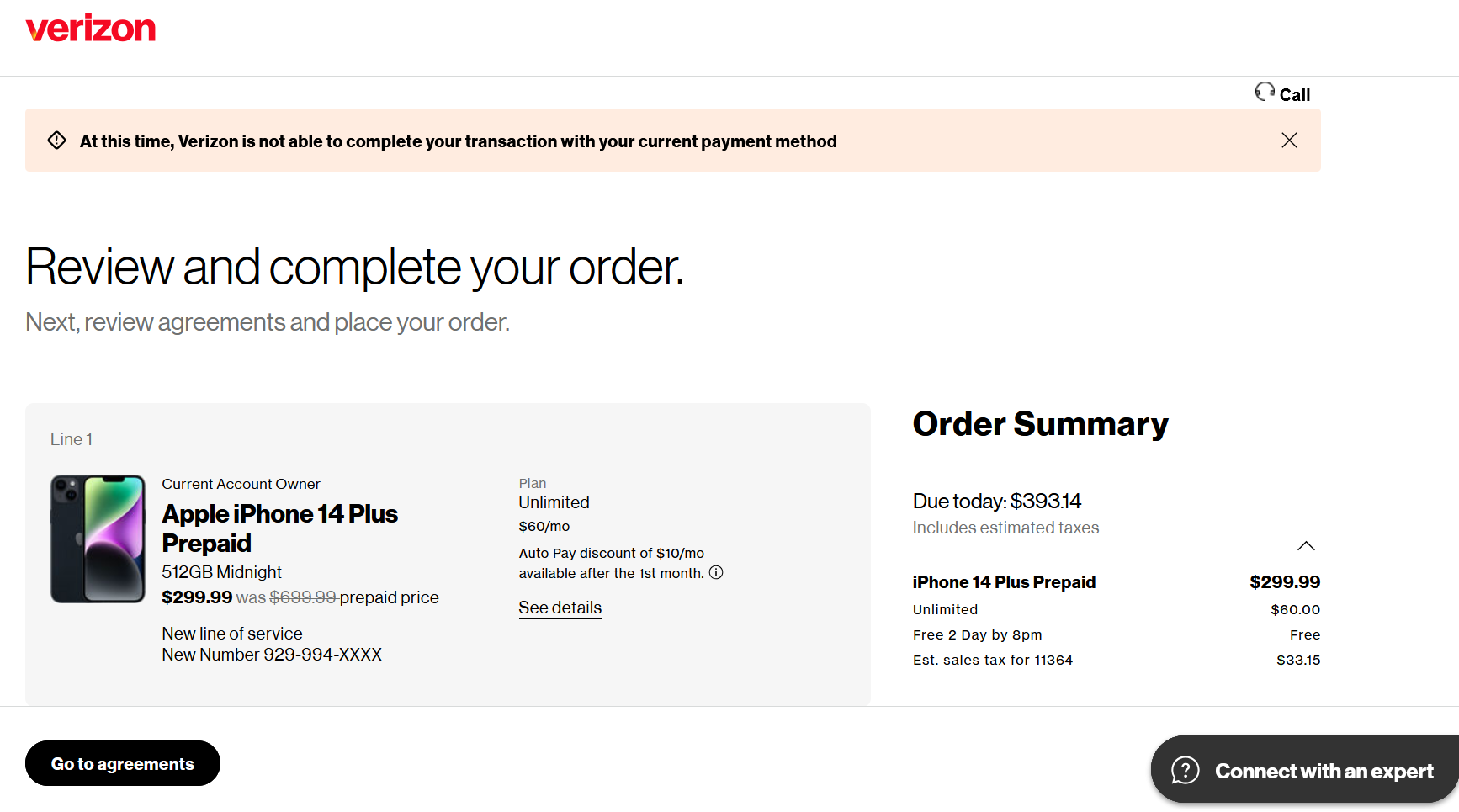The image size is (1459, 812).
Task: Open Connect with an expert chat
Action: tap(1304, 770)
